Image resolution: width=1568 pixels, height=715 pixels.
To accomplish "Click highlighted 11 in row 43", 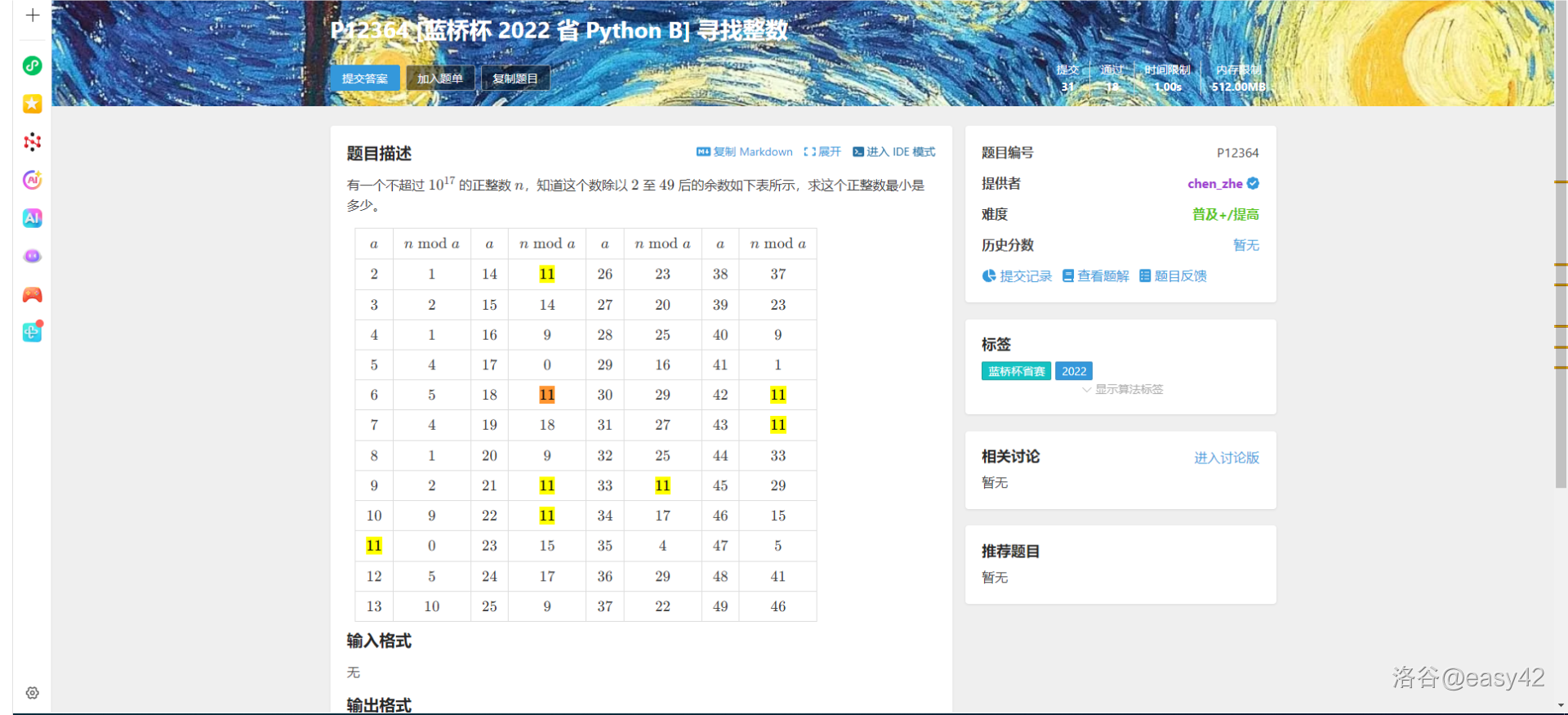I will [778, 425].
